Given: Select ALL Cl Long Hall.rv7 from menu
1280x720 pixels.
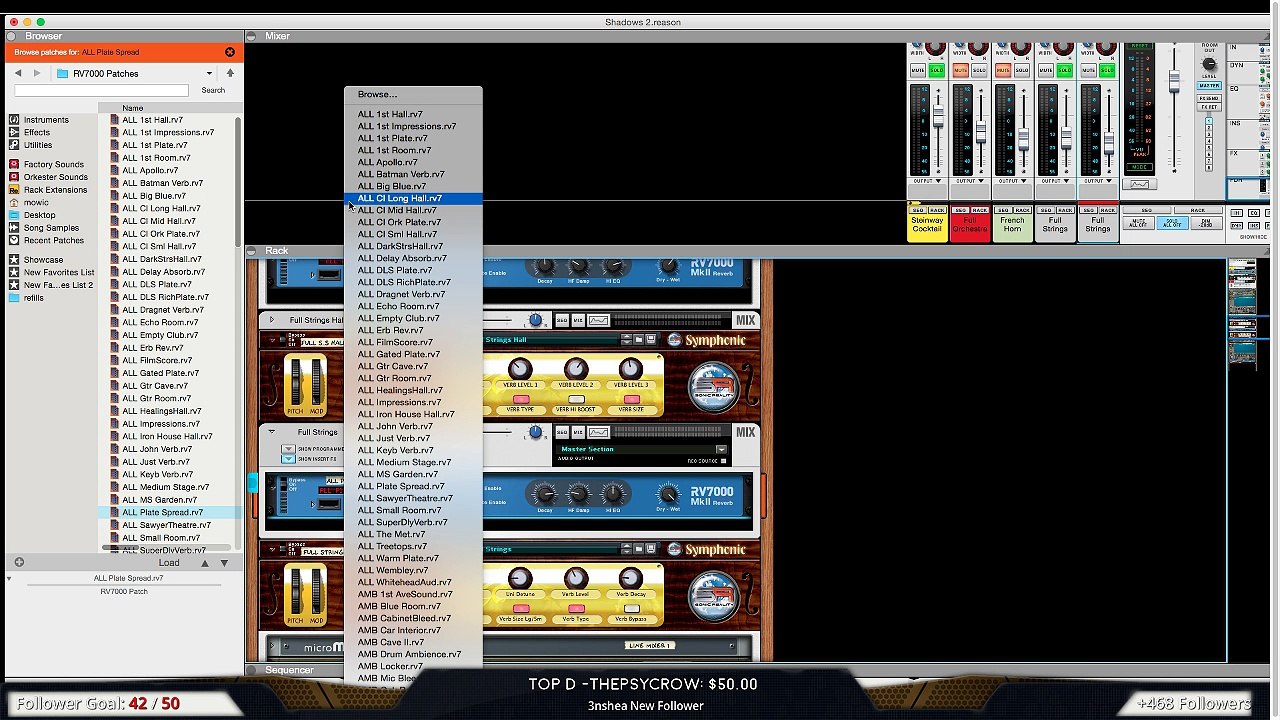Looking at the screenshot, I should click(413, 198).
